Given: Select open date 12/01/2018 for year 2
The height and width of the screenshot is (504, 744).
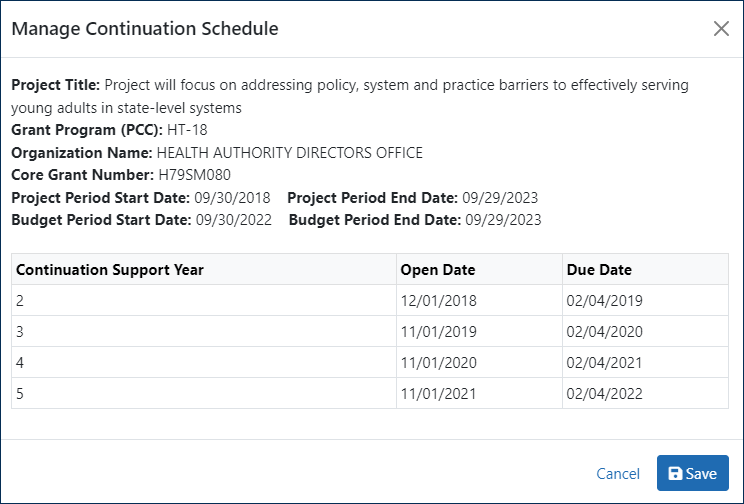Looking at the screenshot, I should point(479,300).
